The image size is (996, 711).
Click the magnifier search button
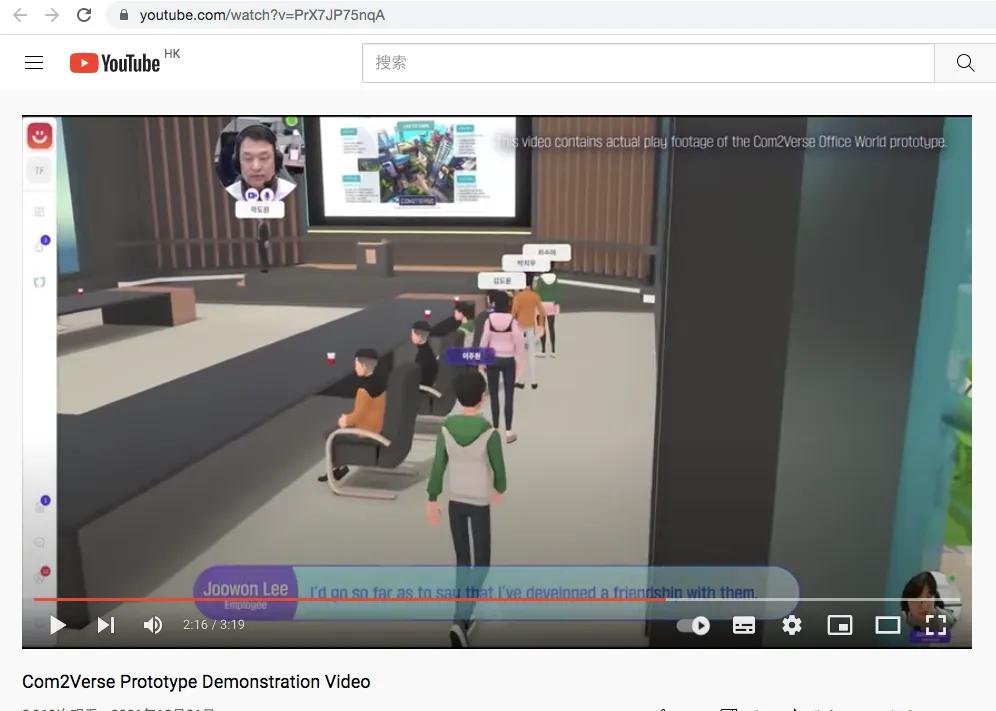coord(965,63)
